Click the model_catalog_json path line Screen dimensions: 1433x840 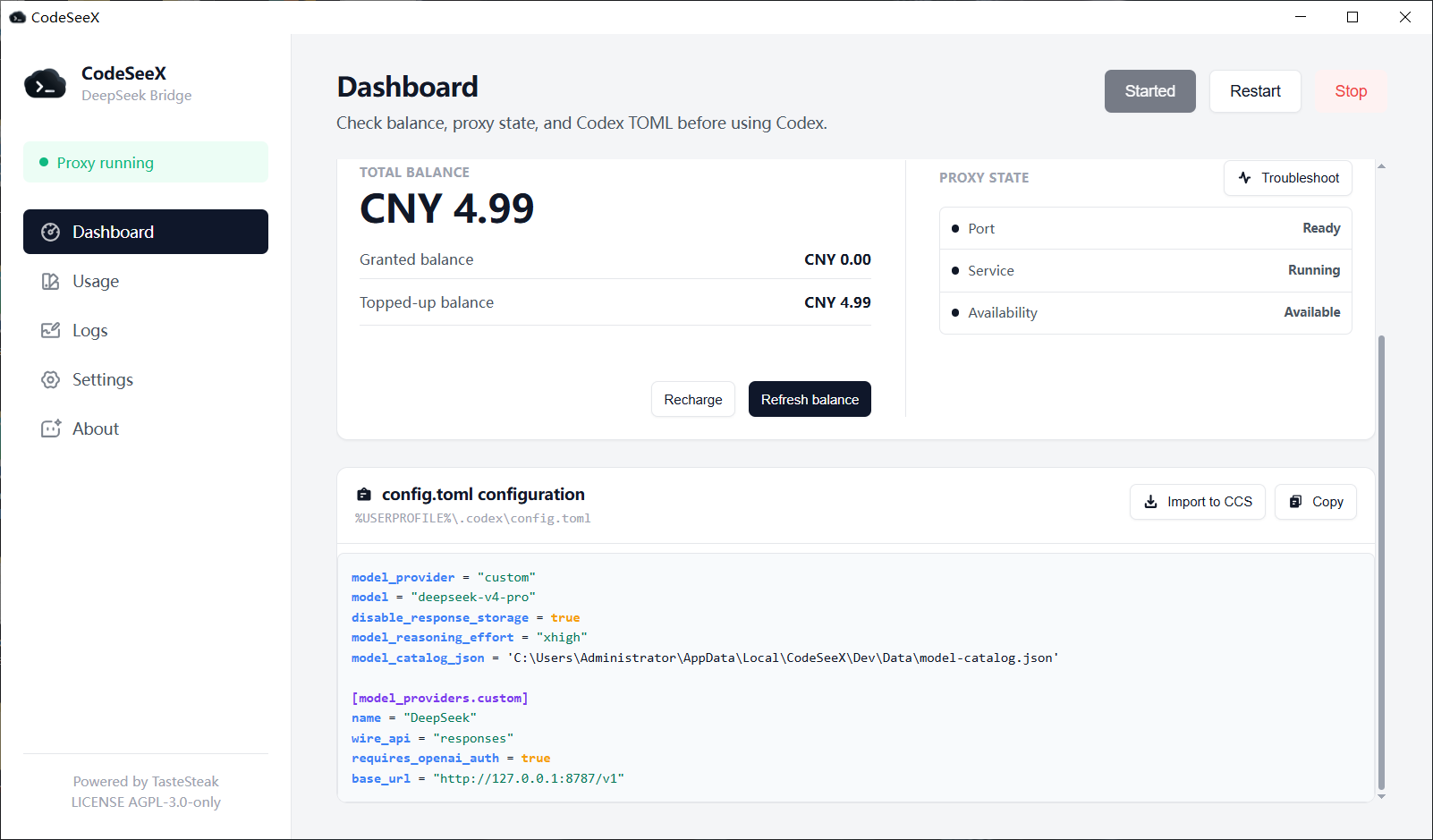(706, 658)
